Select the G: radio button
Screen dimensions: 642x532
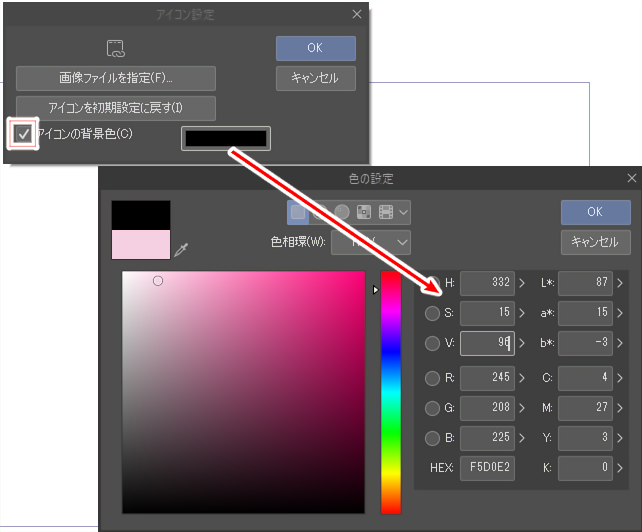(x=432, y=408)
